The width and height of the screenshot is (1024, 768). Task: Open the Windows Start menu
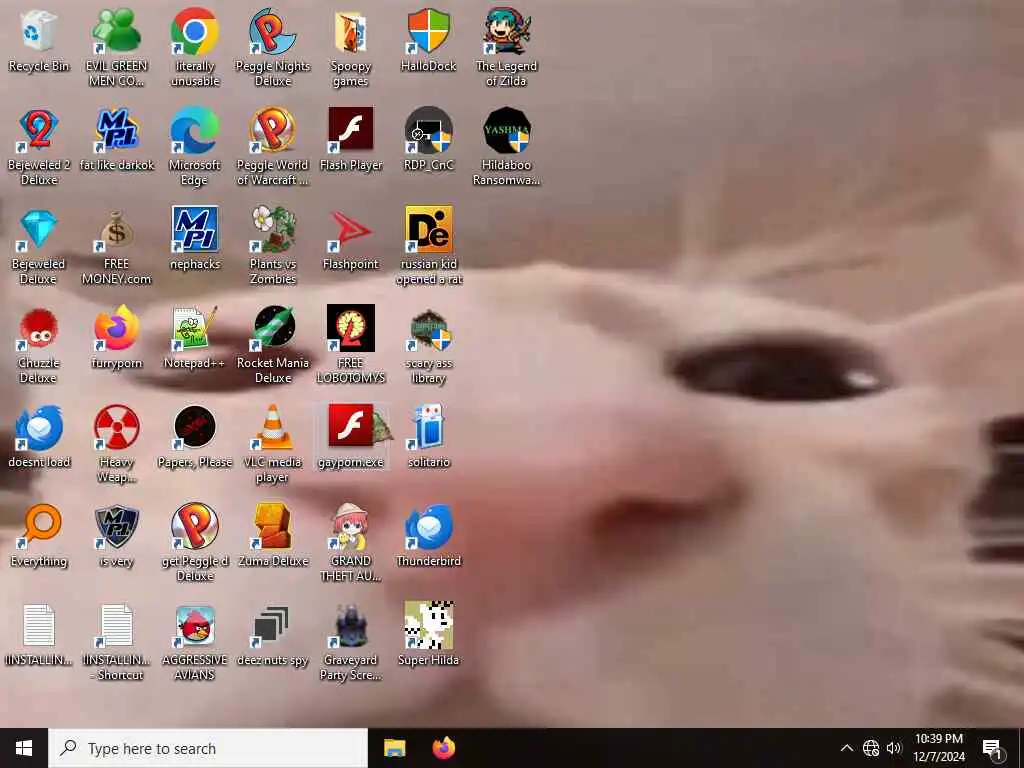coord(24,748)
